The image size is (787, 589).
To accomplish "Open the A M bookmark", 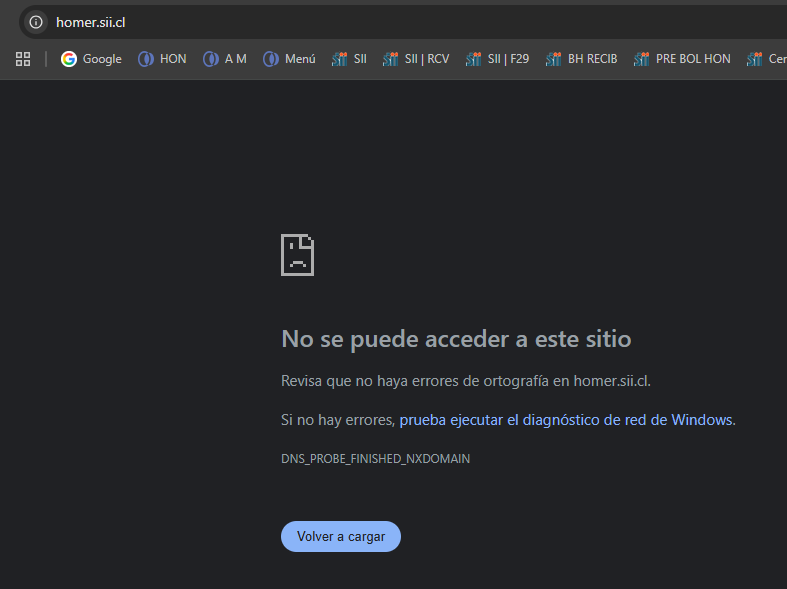I will click(x=225, y=59).
